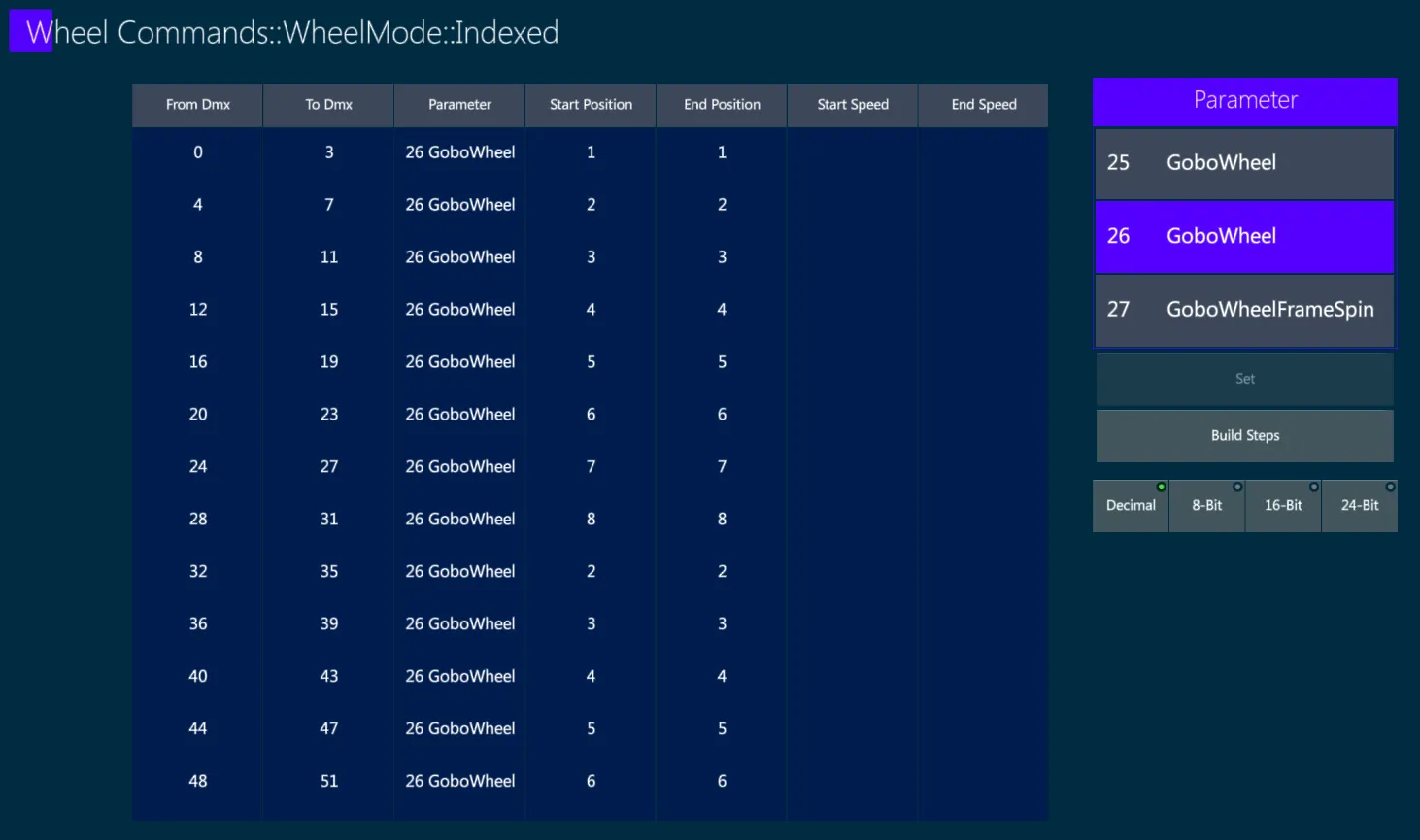The width and height of the screenshot is (1420, 840).
Task: Select To Dmx cell with value 7
Action: [329, 205]
